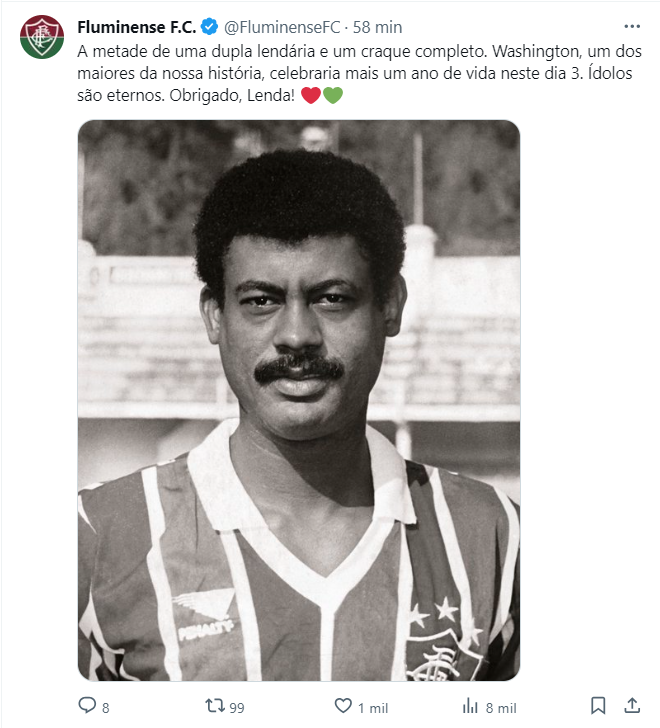Open the reply comment icon
The image size is (660, 728).
pyautogui.click(x=87, y=705)
